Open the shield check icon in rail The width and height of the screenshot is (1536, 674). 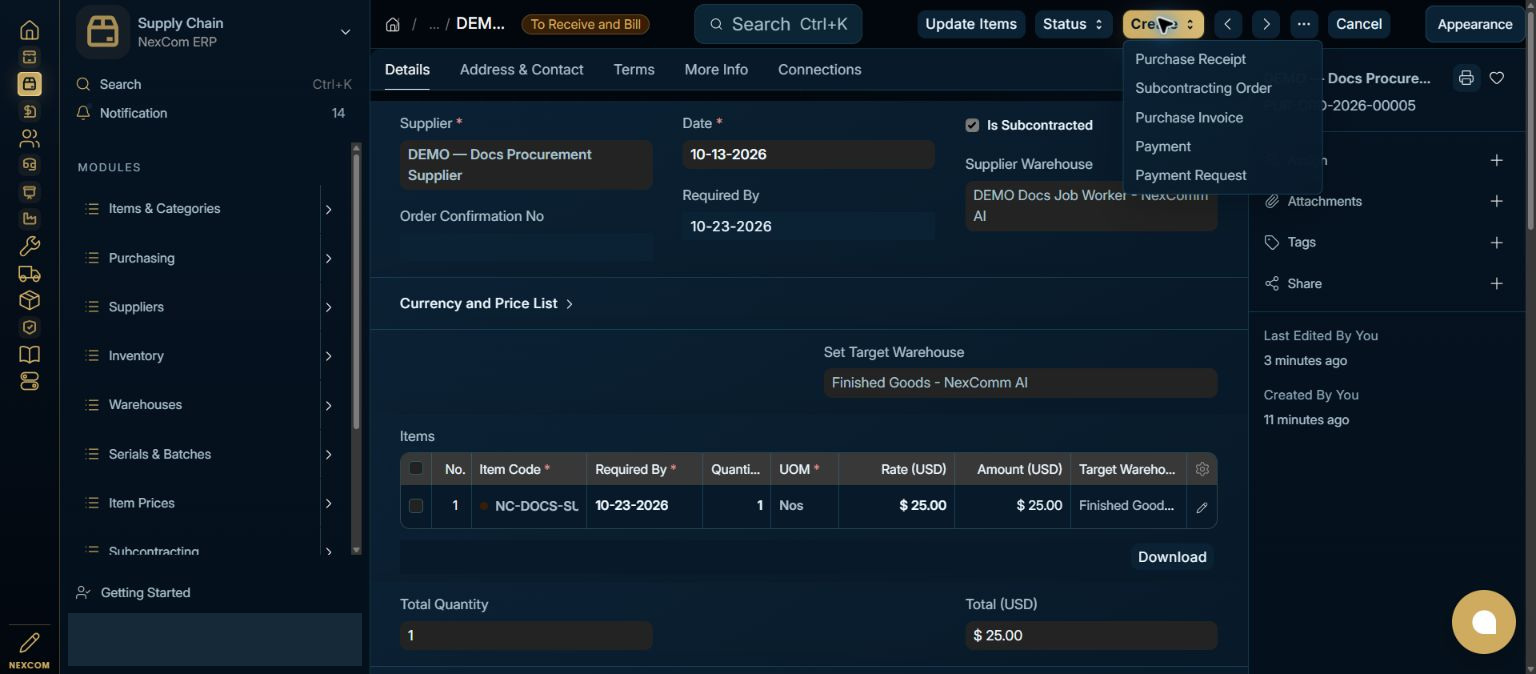click(x=29, y=327)
